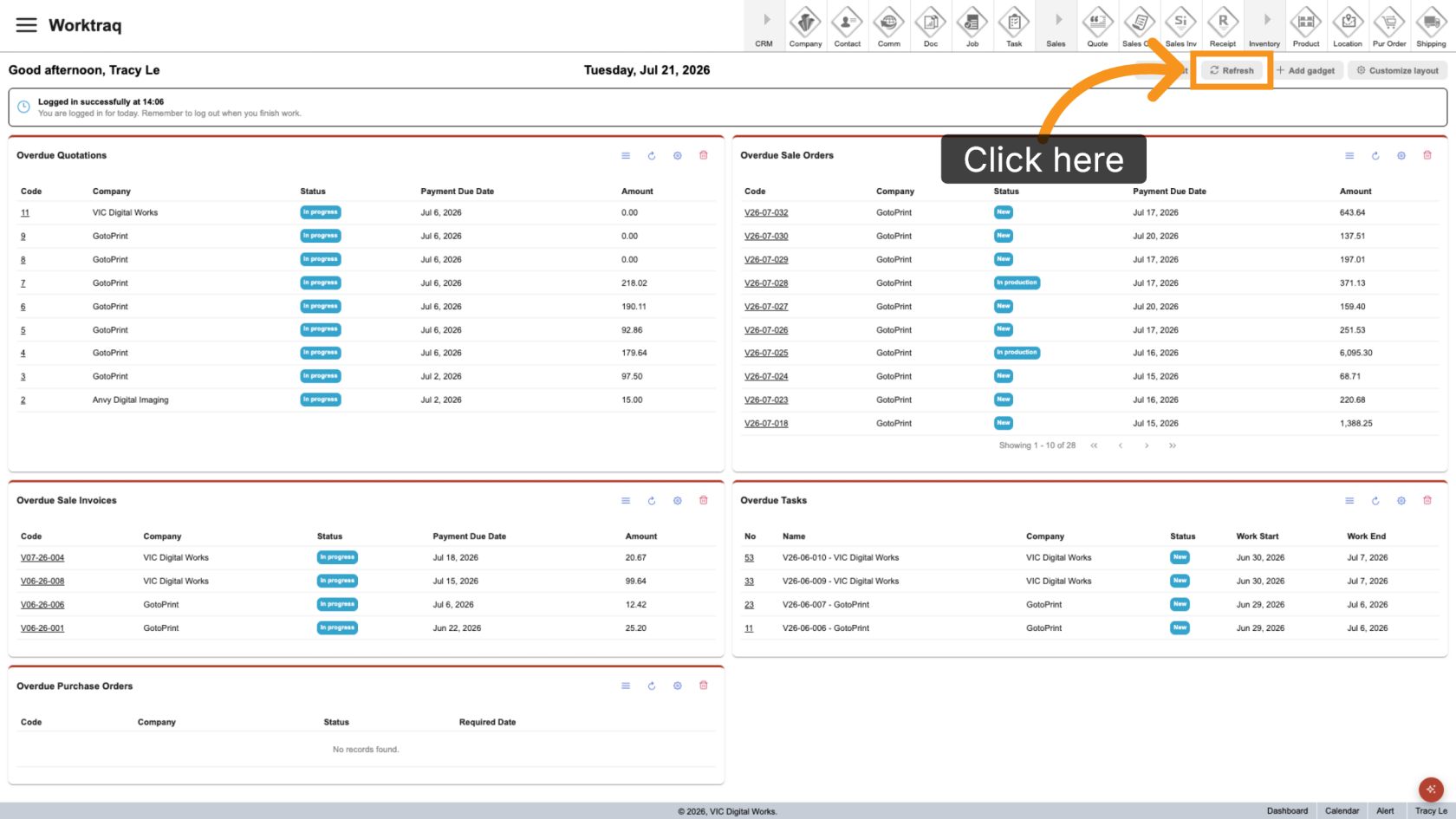Go to next page of Sale Orders
The height and width of the screenshot is (819, 1456).
pyautogui.click(x=1147, y=445)
